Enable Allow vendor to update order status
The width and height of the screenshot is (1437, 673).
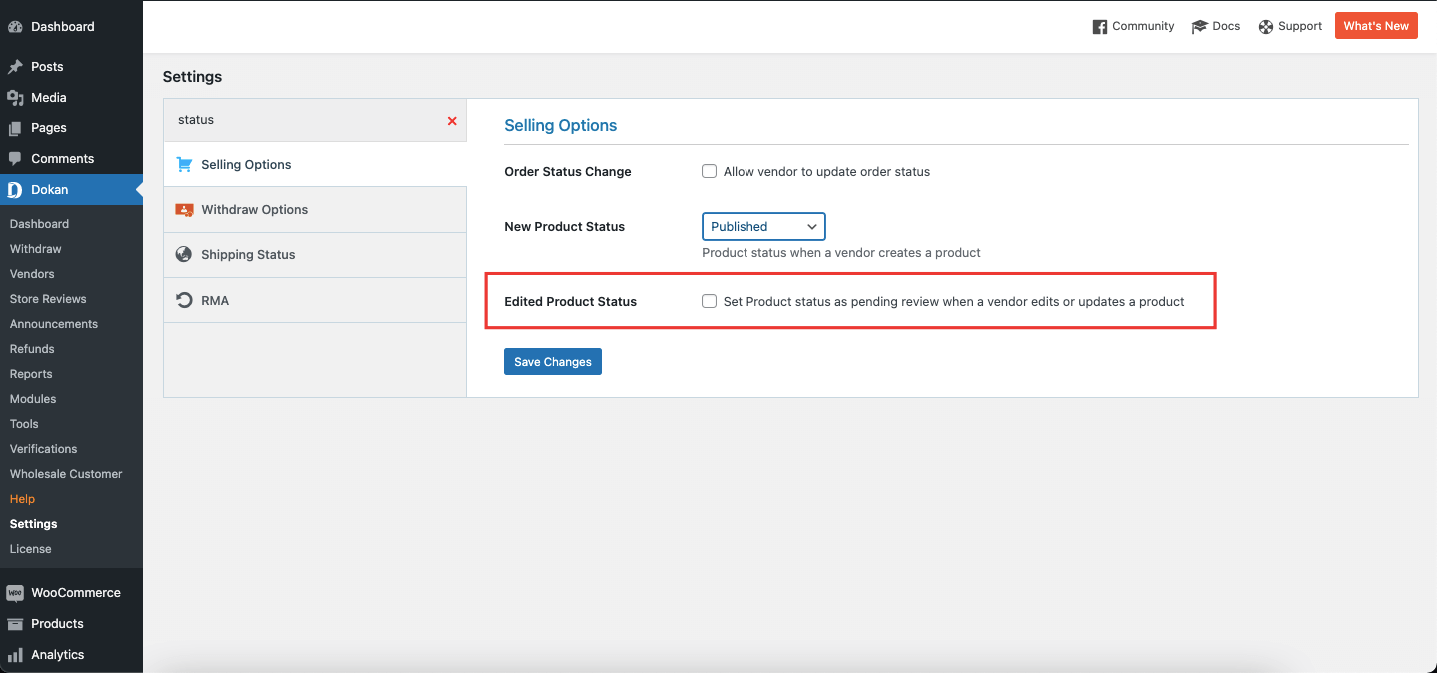709,171
